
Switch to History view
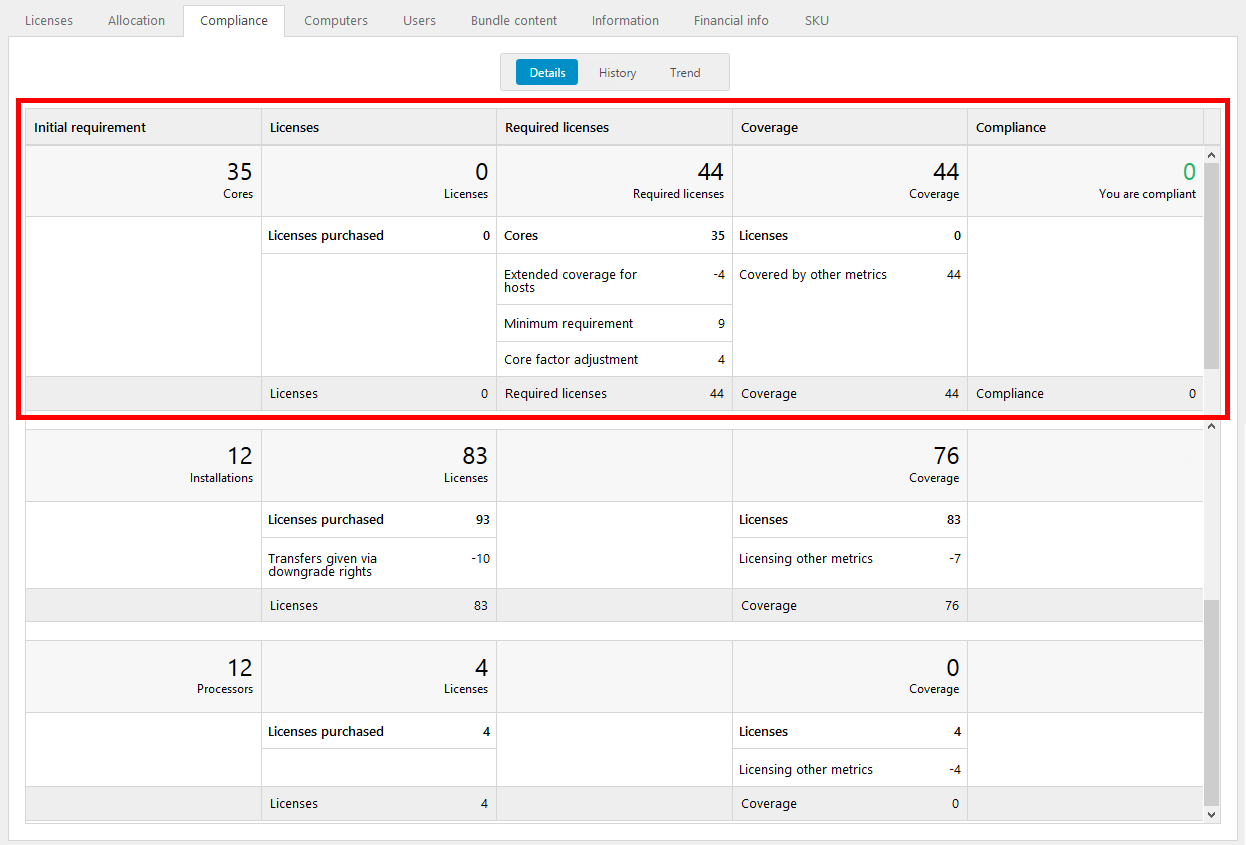point(618,72)
